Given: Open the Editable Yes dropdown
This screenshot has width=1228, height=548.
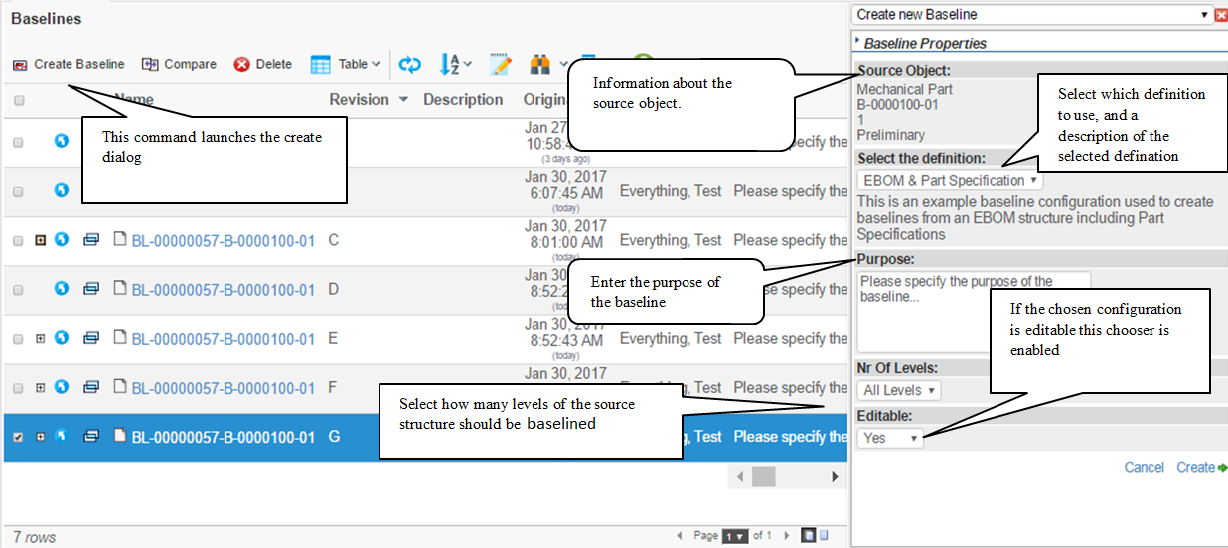Looking at the screenshot, I should (x=889, y=438).
